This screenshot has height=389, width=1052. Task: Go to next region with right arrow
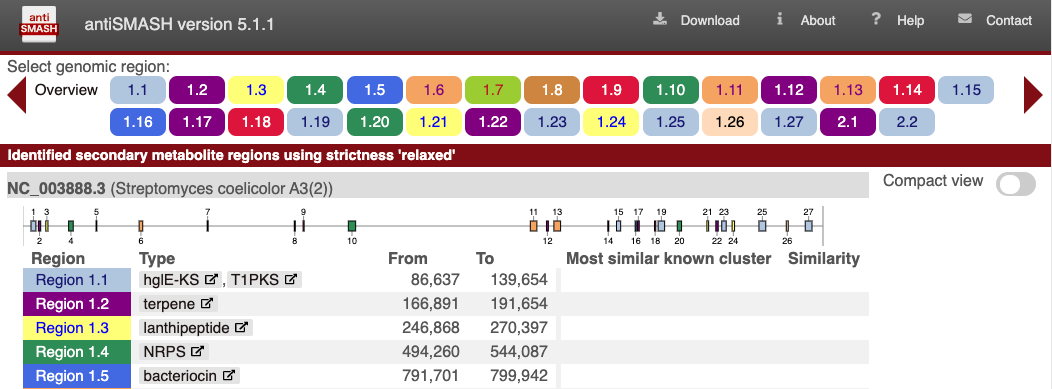pos(1033,95)
